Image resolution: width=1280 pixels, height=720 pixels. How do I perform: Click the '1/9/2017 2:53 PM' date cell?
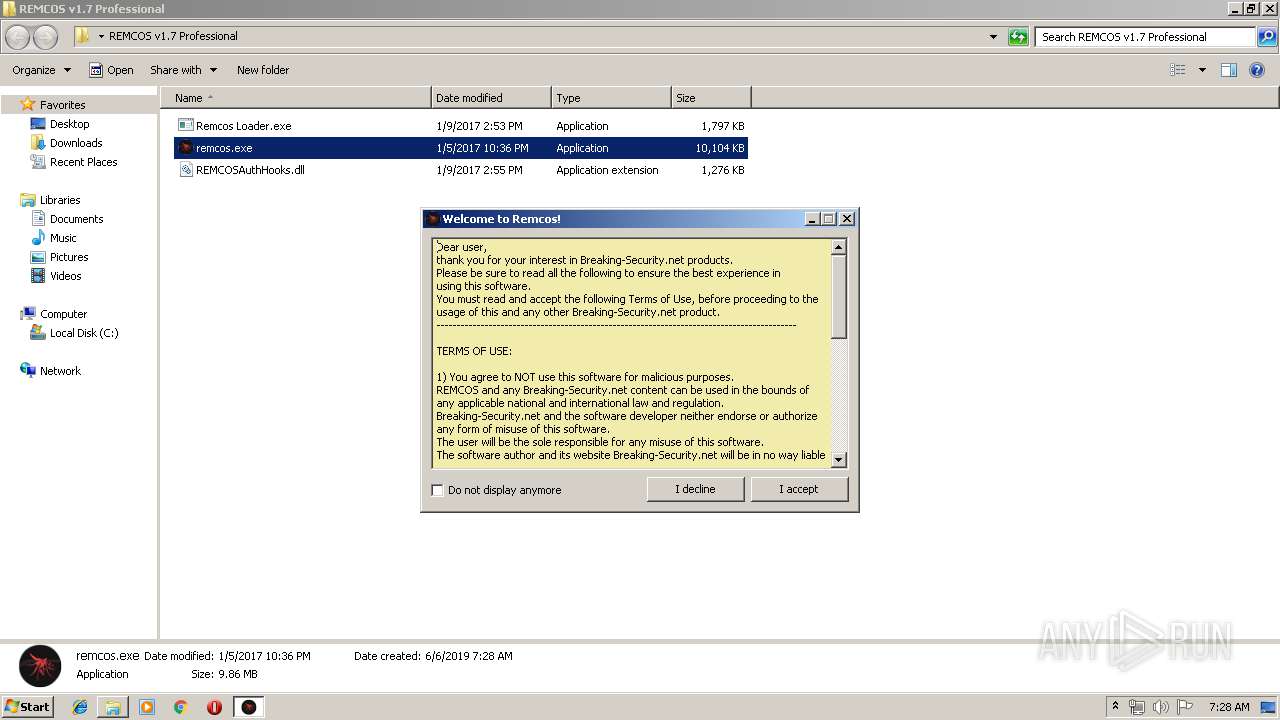[x=479, y=126]
